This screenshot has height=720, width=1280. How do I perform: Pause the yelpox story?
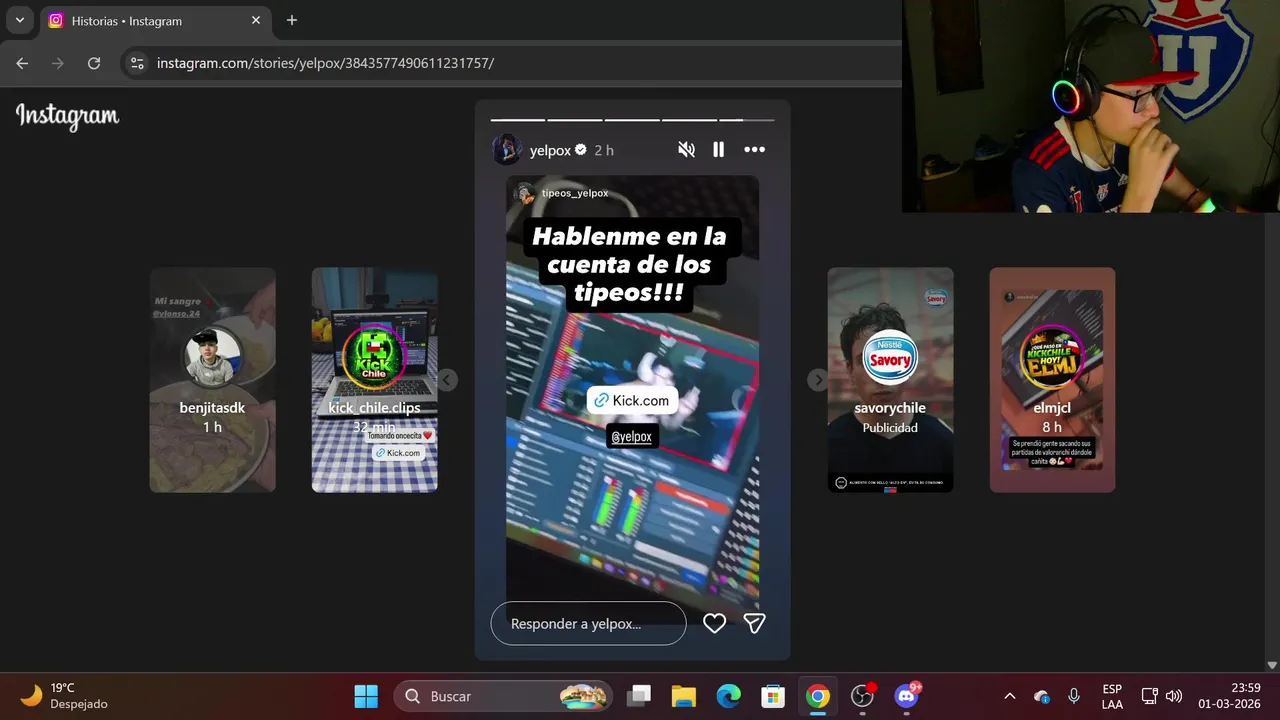[x=718, y=150]
